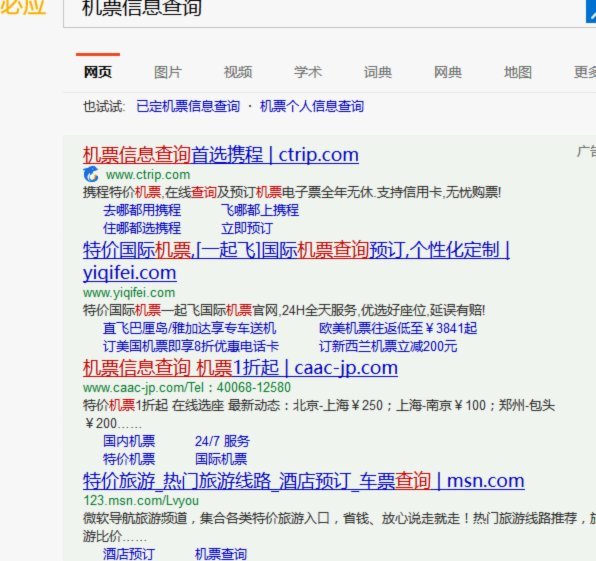Image resolution: width=596 pixels, height=561 pixels.
Task: Open 订新西兰机票立减200元 sublink
Action: click(388, 346)
